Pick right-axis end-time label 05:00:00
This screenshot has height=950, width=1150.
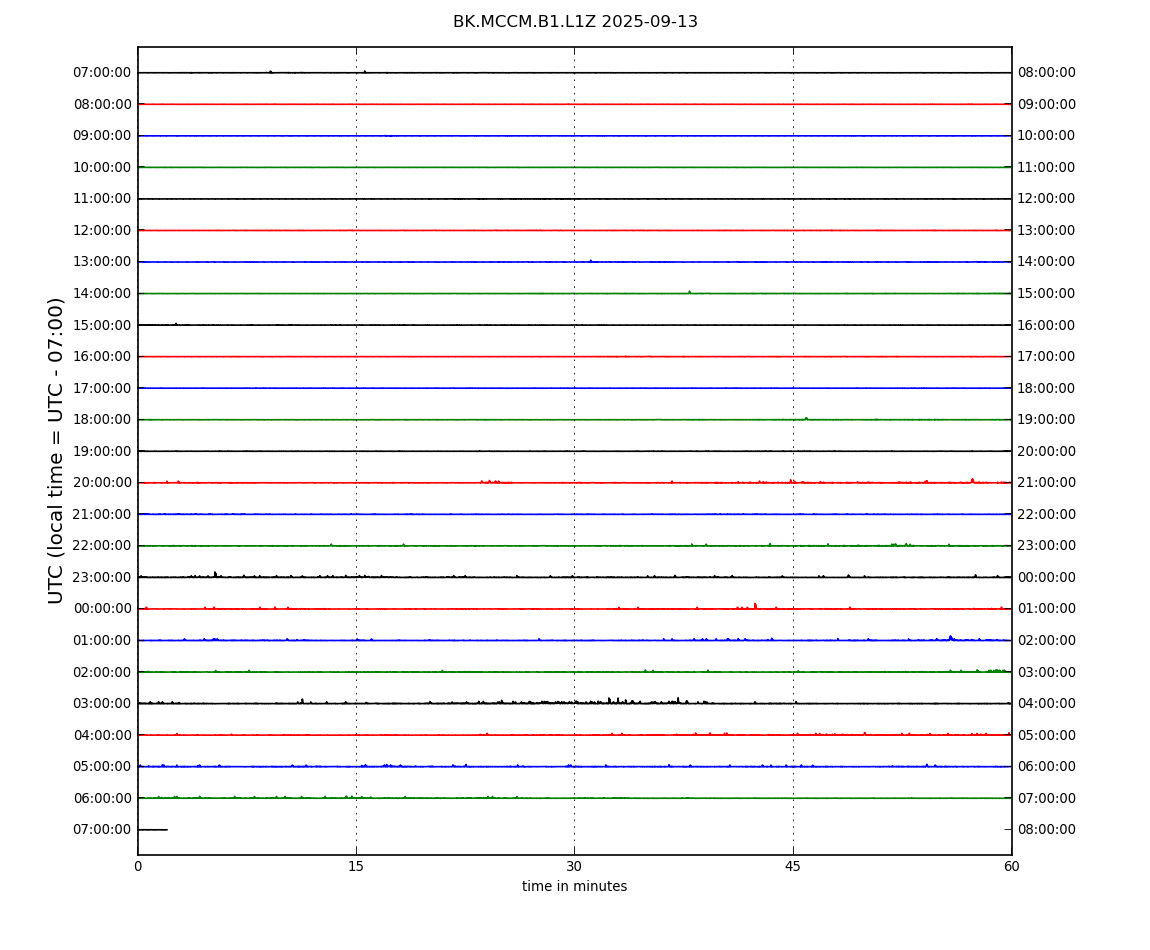[1047, 735]
